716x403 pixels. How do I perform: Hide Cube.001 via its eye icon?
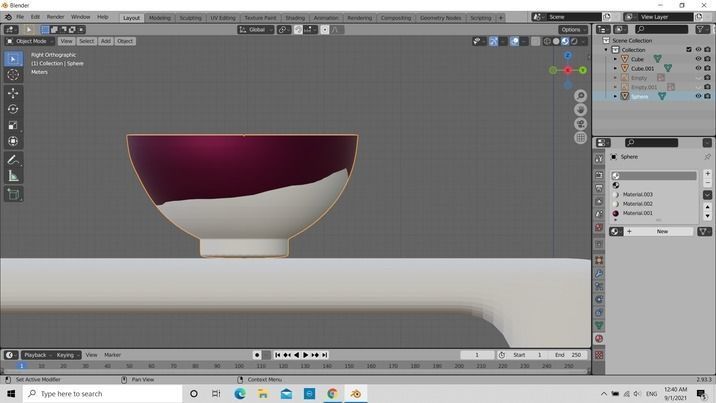tap(698, 68)
